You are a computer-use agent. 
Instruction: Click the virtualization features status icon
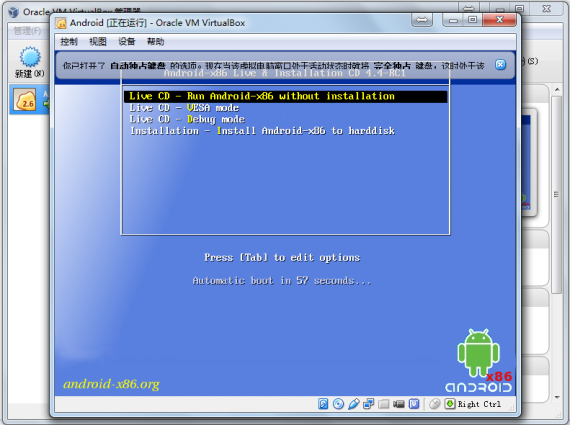[414, 404]
